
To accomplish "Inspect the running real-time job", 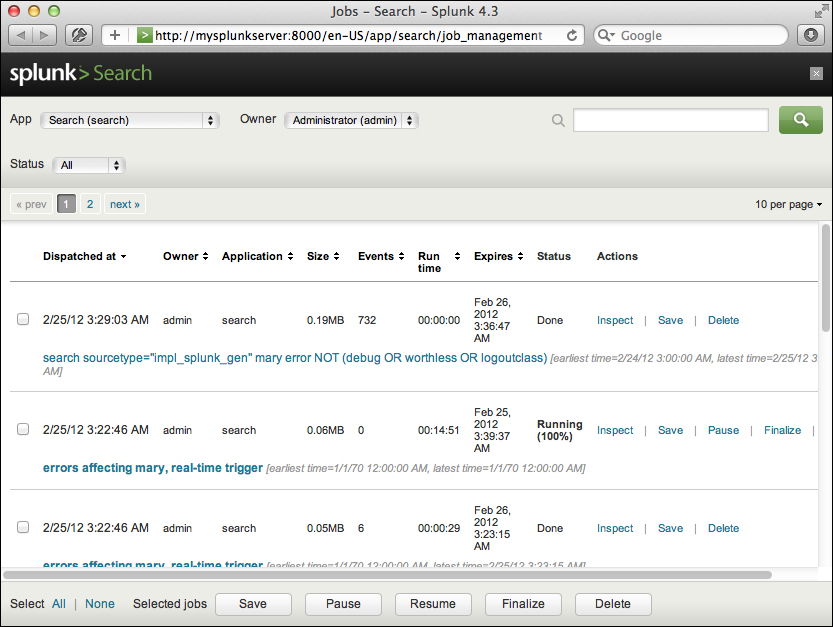I will tap(615, 430).
